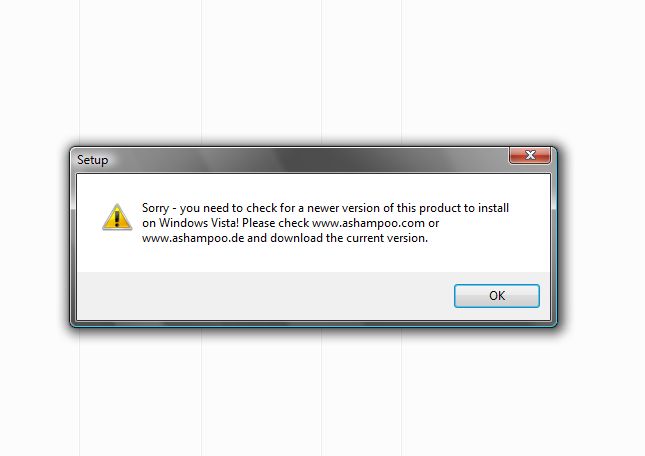Click the word Sorry in the message
This screenshot has height=456, width=645.
tap(155, 208)
